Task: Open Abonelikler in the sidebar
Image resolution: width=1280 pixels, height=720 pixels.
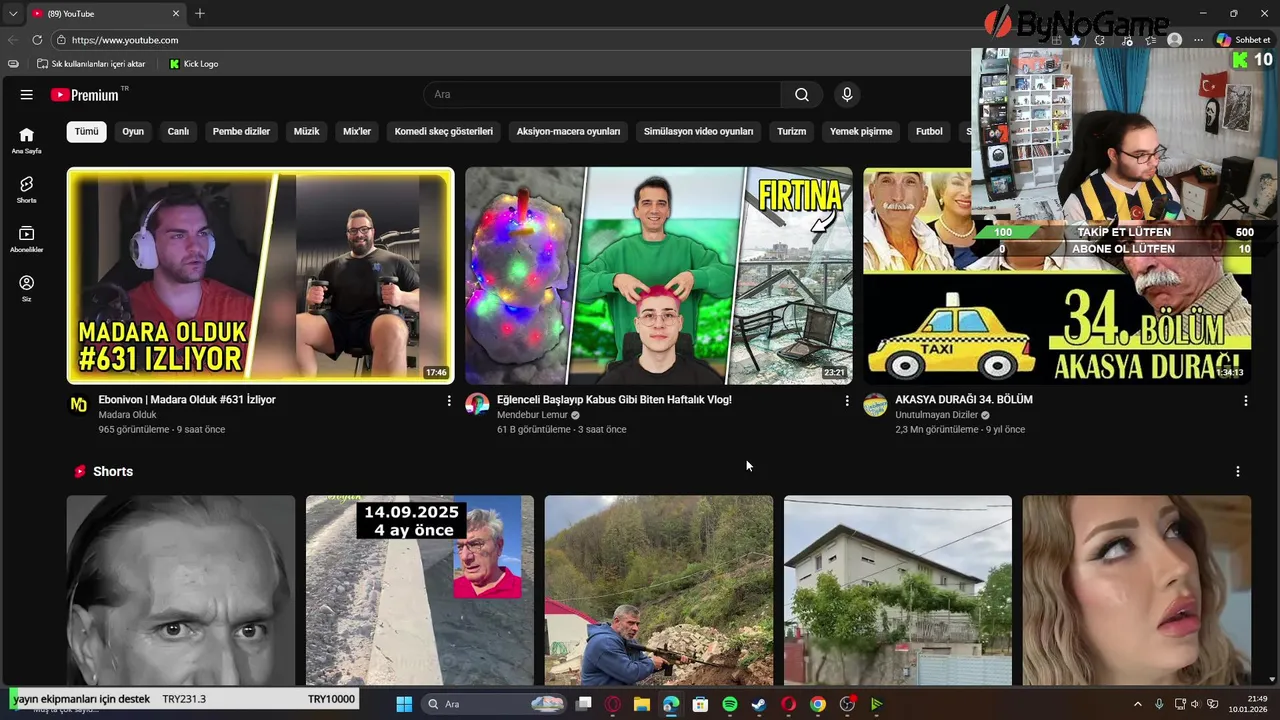Action: click(x=27, y=239)
